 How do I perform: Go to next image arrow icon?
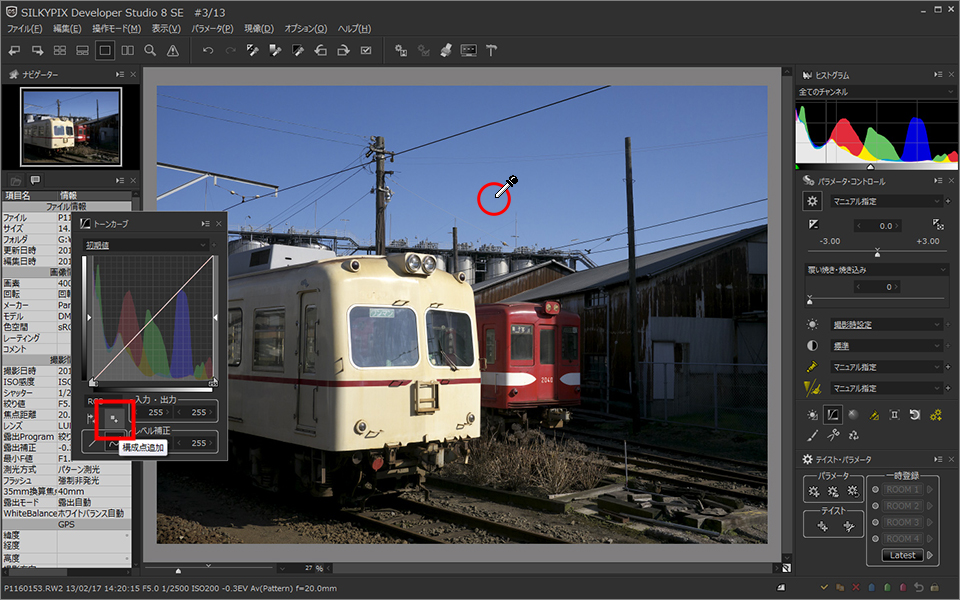(x=36, y=50)
